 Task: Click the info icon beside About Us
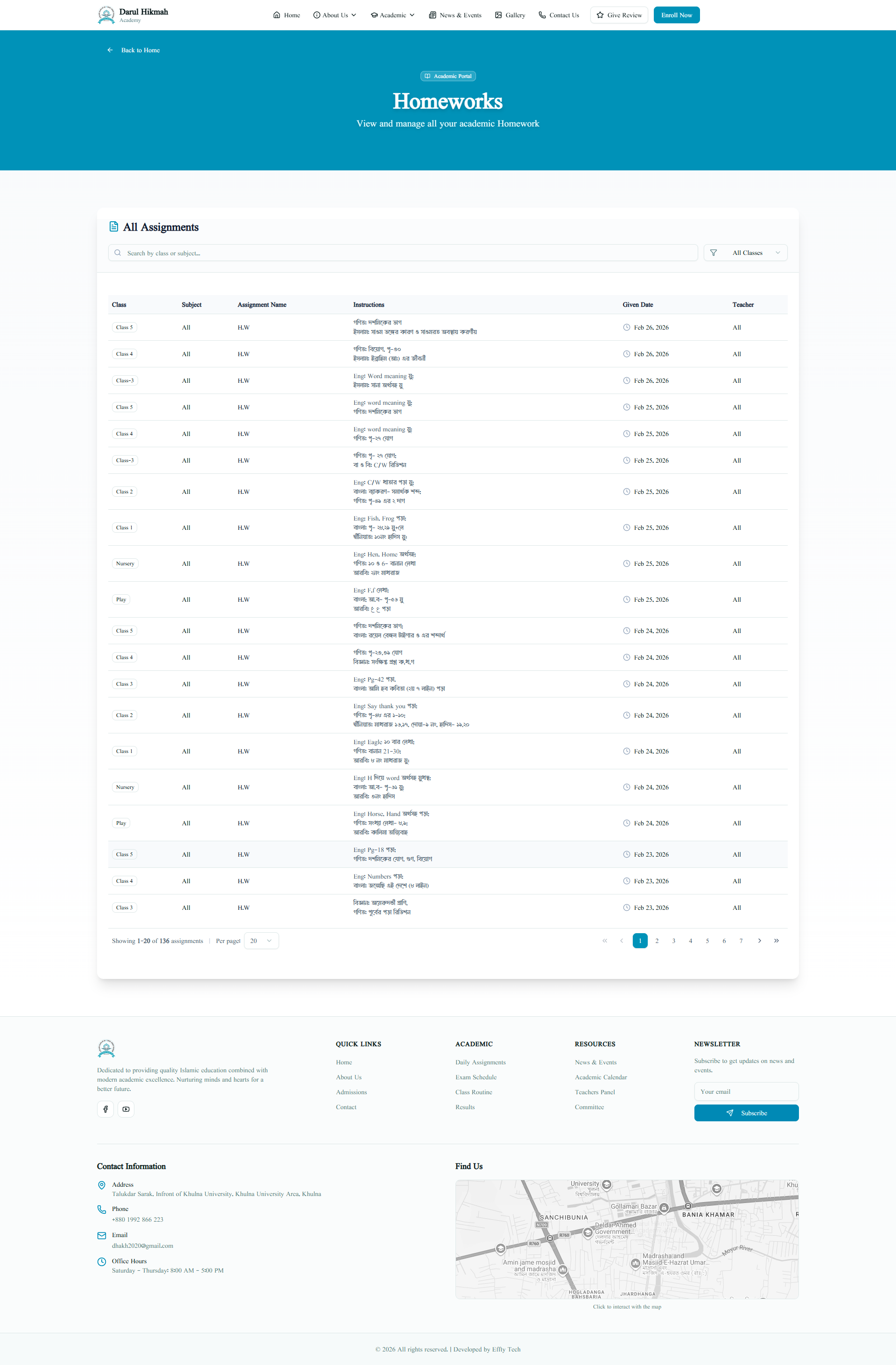[x=316, y=15]
